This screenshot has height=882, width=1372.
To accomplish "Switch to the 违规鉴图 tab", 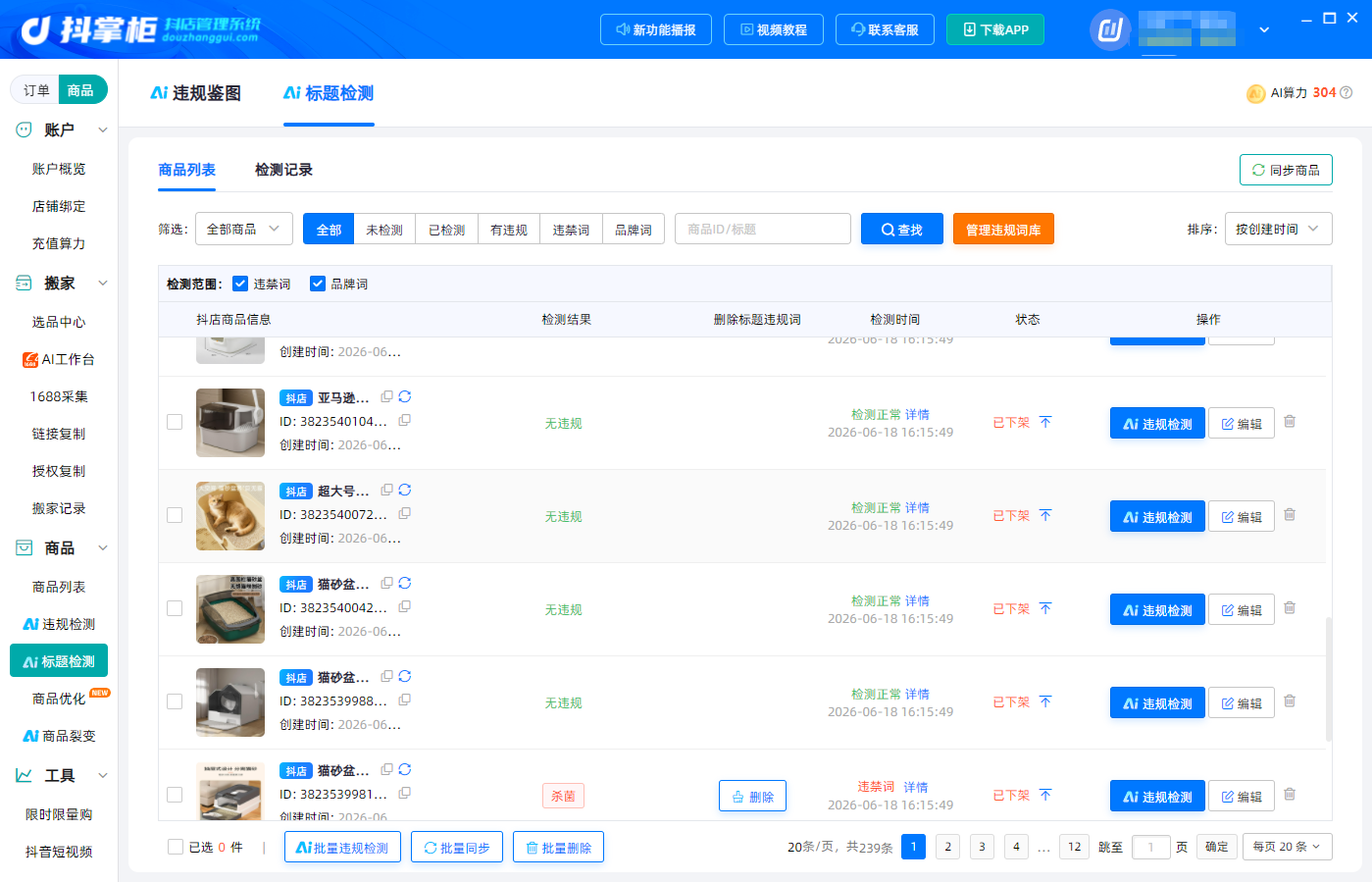I will pos(196,93).
